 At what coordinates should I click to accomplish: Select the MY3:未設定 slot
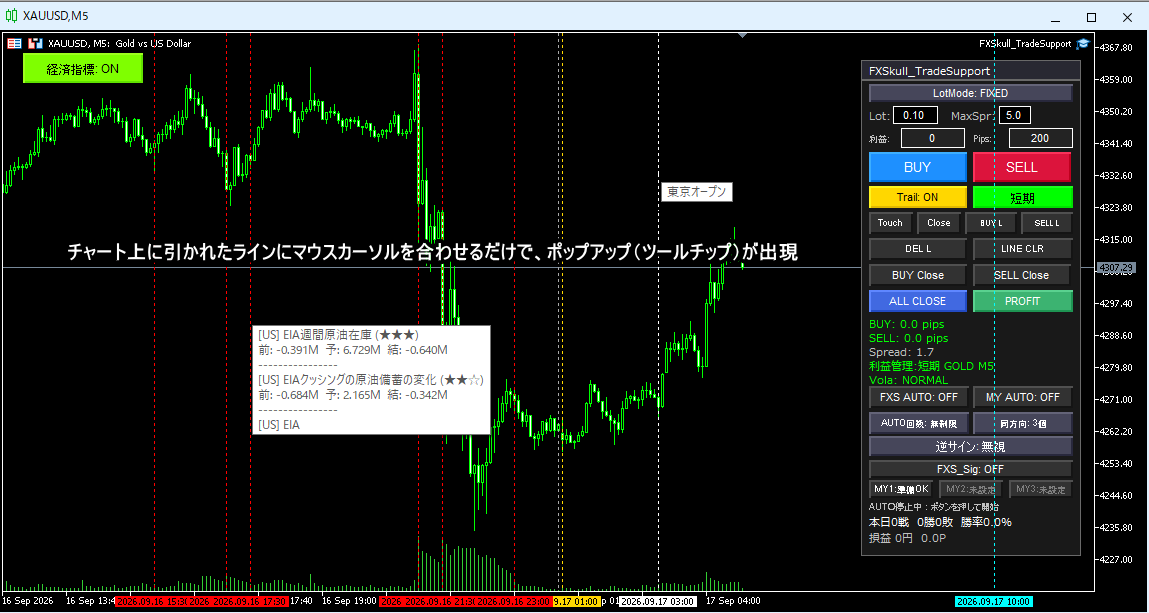click(x=1041, y=488)
